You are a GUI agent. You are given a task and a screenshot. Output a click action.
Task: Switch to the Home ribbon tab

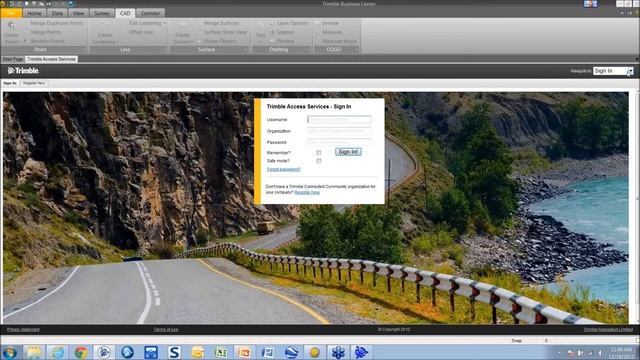(34, 13)
